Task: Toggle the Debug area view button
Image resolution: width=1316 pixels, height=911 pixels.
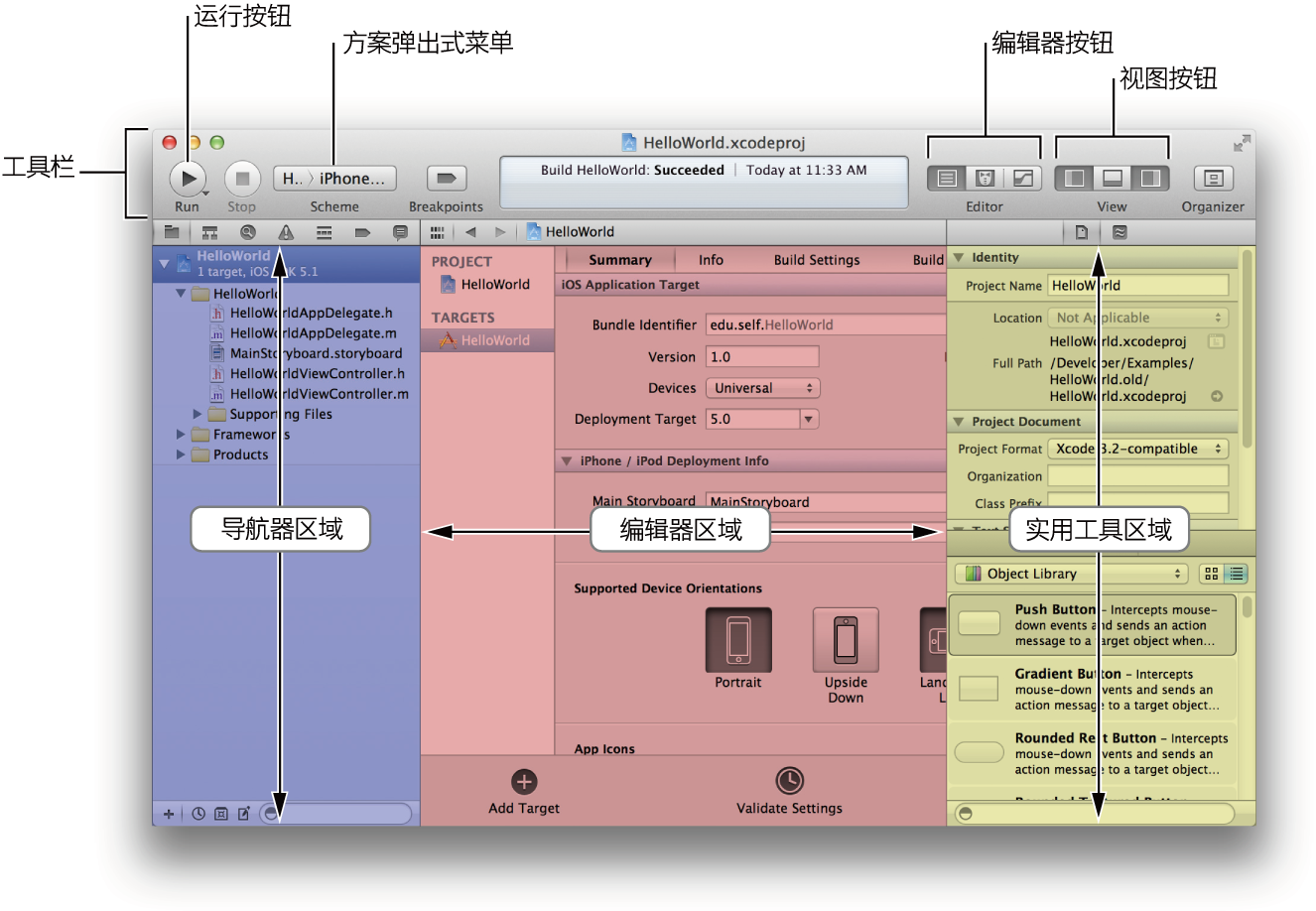Action: (1113, 179)
